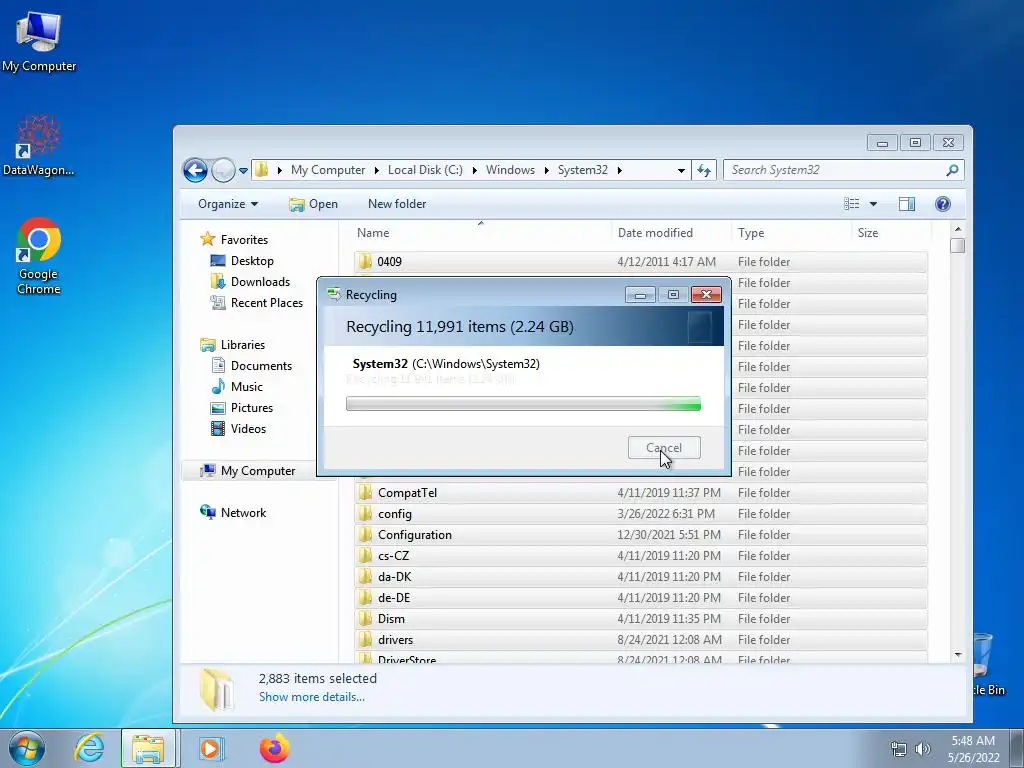The height and width of the screenshot is (768, 1024).
Task: Click the Refresh button in address bar
Action: 703,170
